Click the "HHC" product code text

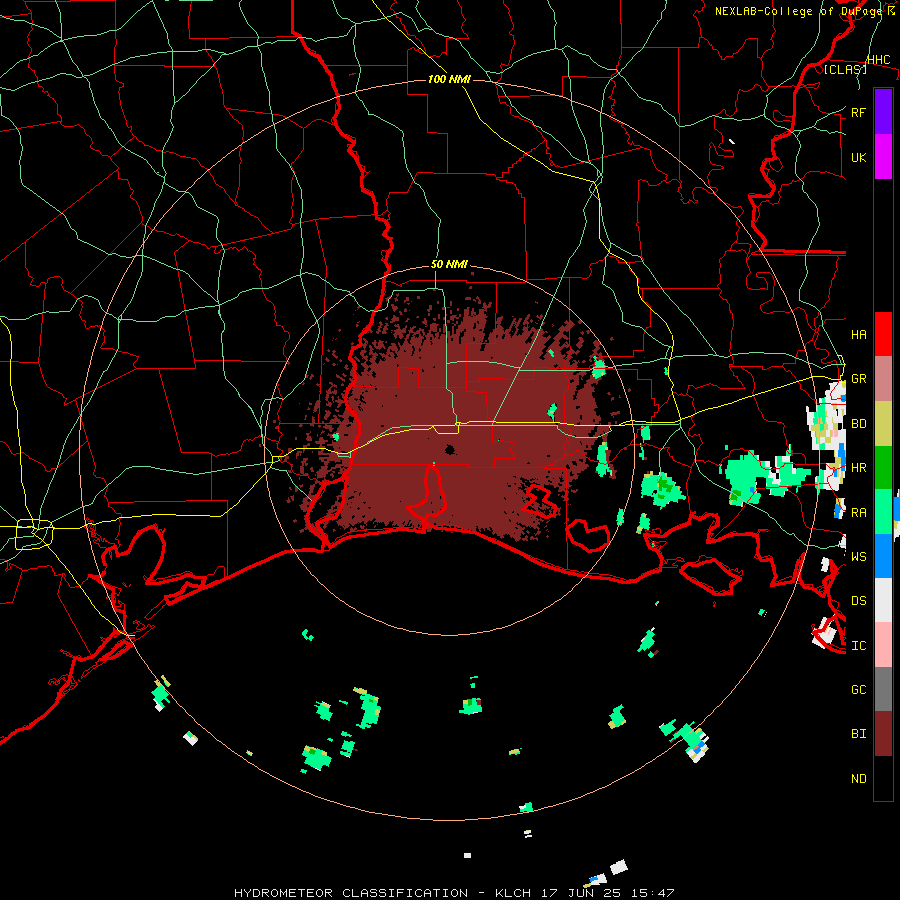[x=878, y=60]
